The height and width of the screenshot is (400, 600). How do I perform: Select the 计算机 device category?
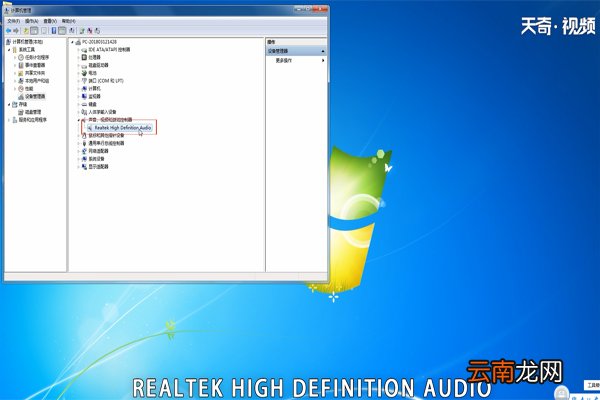(x=95, y=88)
